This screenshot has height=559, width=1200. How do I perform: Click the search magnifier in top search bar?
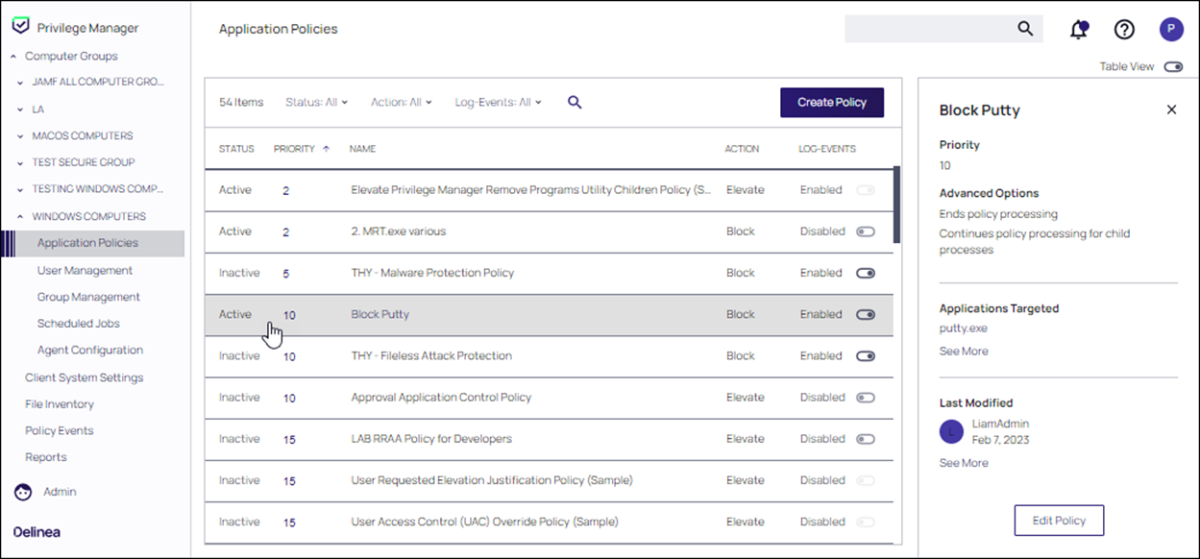point(1025,28)
